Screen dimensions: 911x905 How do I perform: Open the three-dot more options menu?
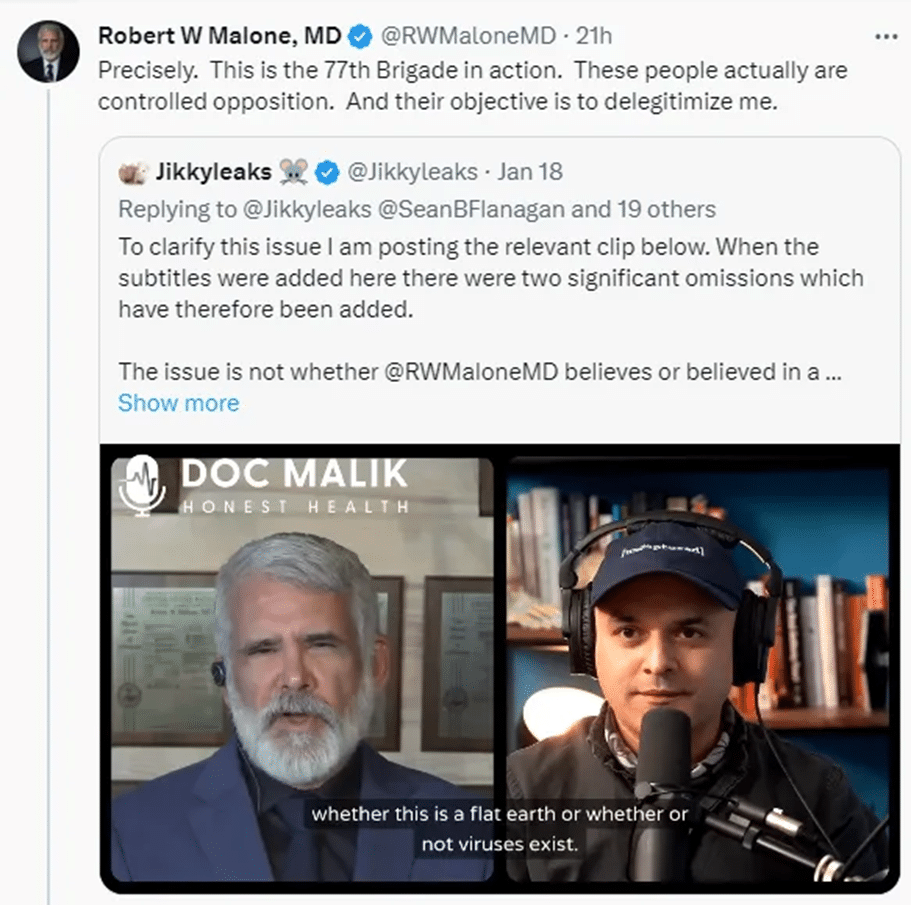[x=886, y=36]
